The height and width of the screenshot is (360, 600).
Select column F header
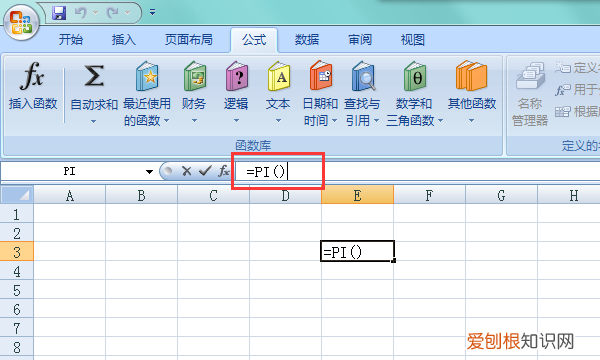429,195
